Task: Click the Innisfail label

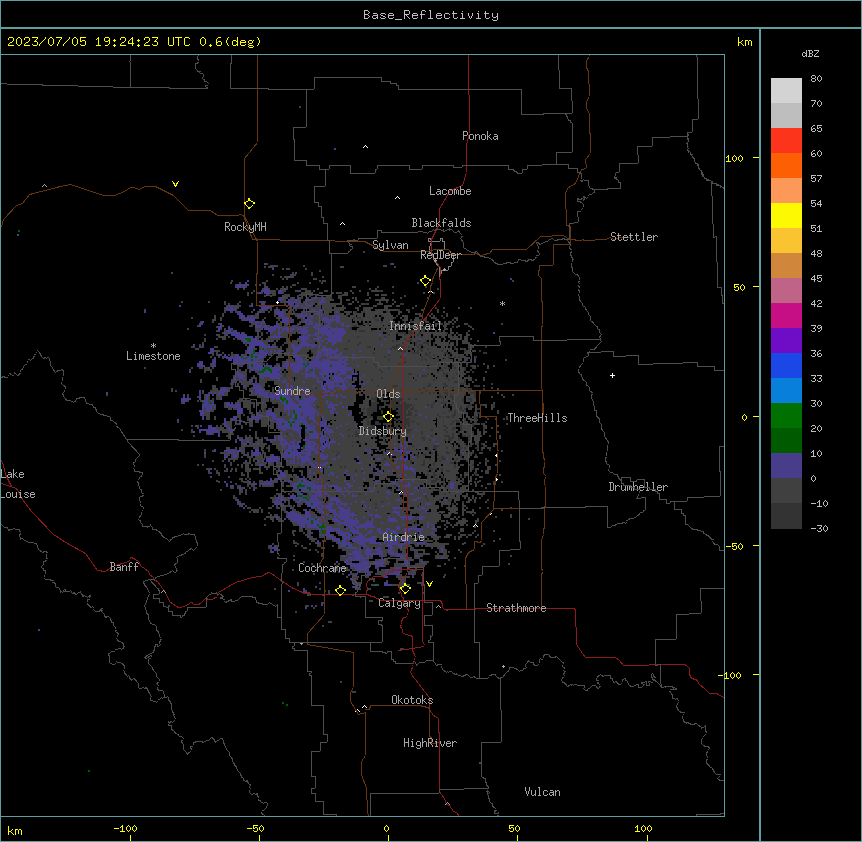Action: tap(416, 326)
